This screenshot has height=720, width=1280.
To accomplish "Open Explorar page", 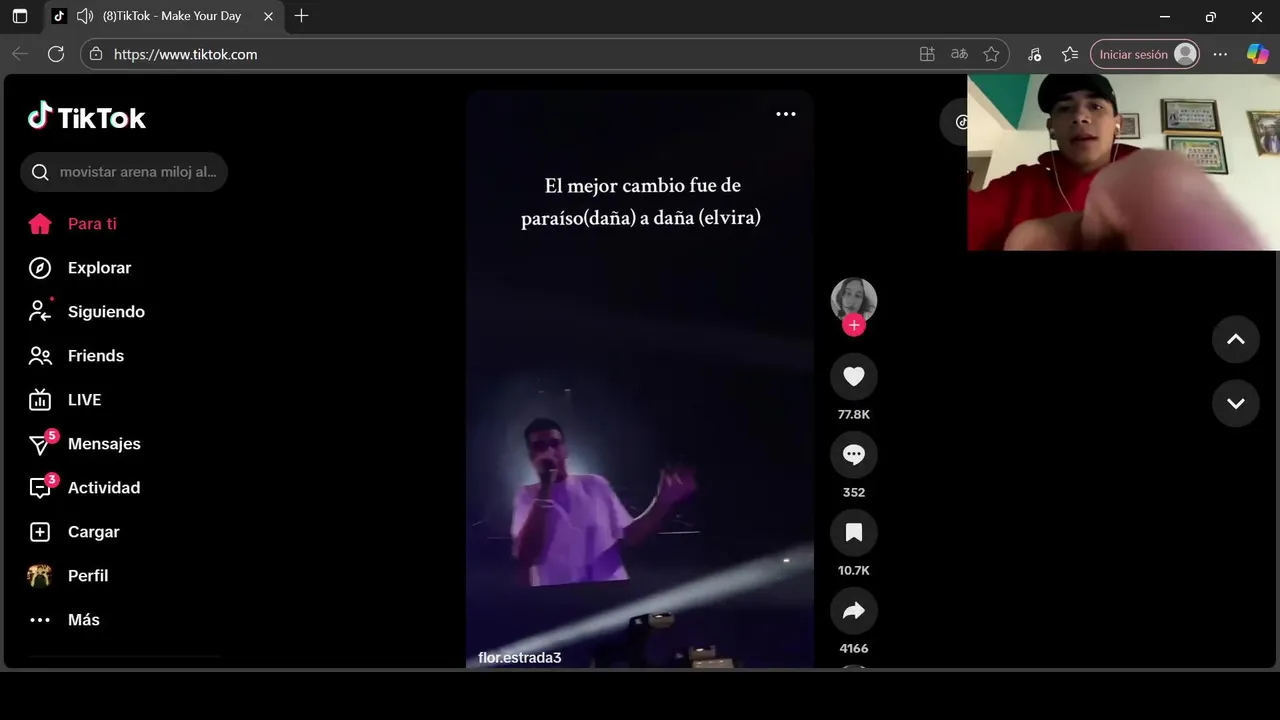I will click(99, 268).
